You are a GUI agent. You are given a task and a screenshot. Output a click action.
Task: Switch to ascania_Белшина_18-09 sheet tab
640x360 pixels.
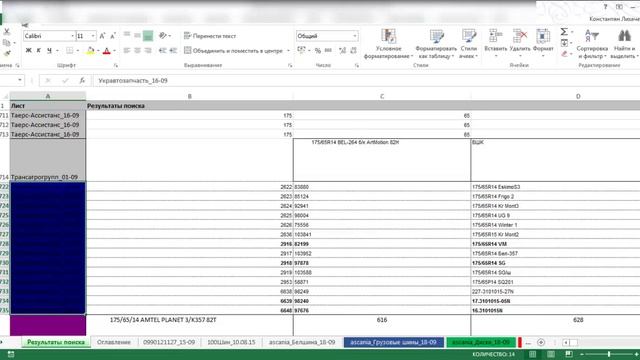(x=302, y=342)
